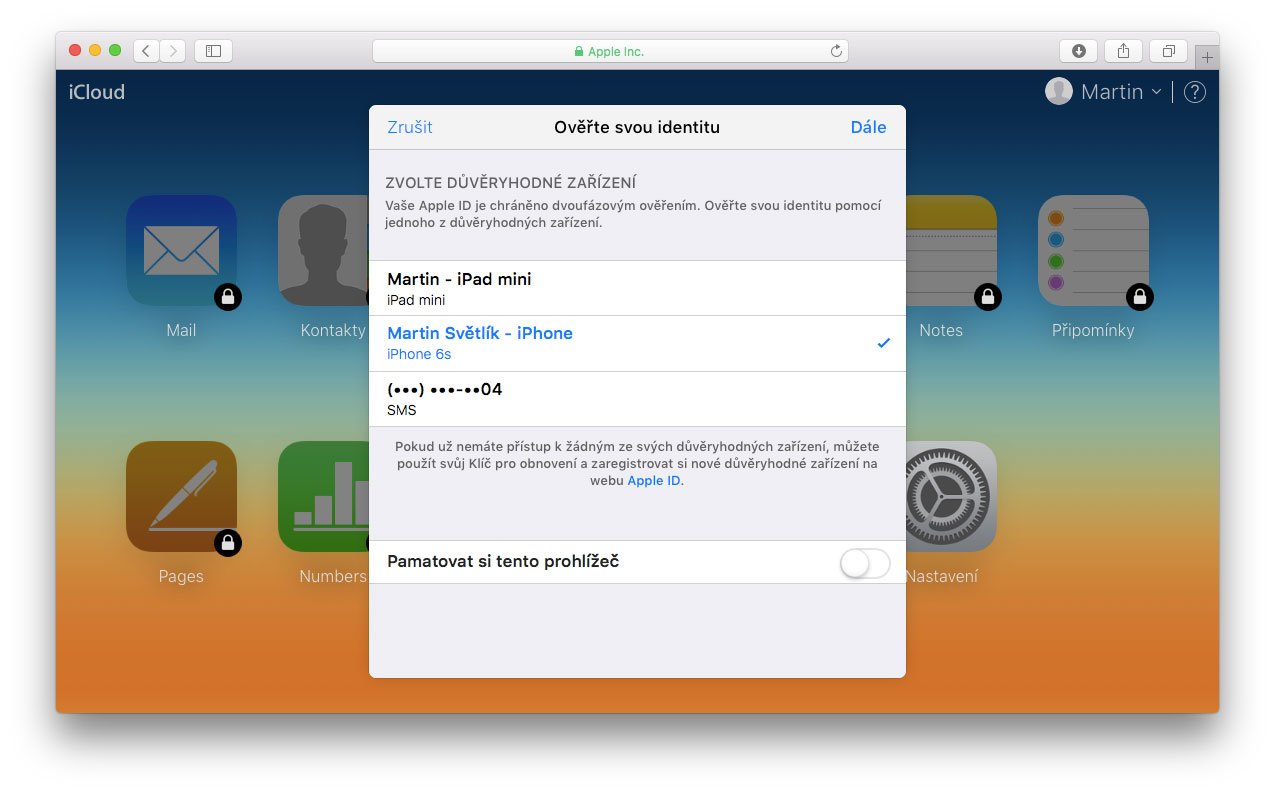This screenshot has height=793, width=1275.
Task: Click the Apple Inc. address bar
Action: [x=610, y=51]
